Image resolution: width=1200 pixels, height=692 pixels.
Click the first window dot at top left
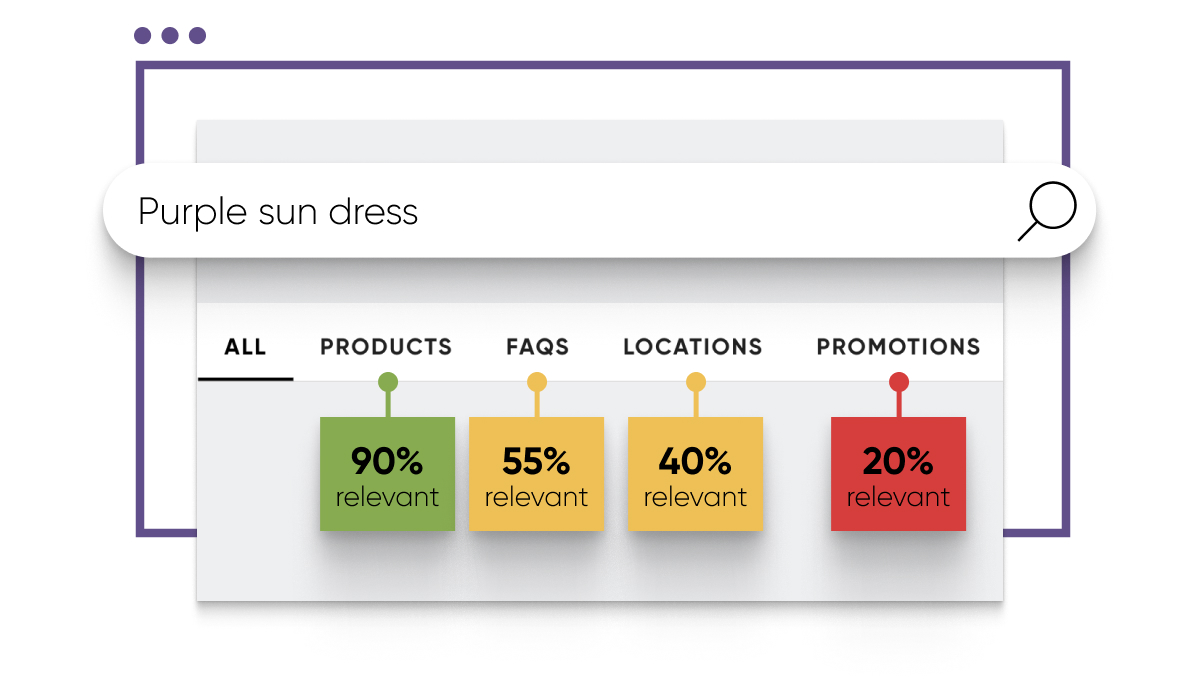click(x=142, y=36)
